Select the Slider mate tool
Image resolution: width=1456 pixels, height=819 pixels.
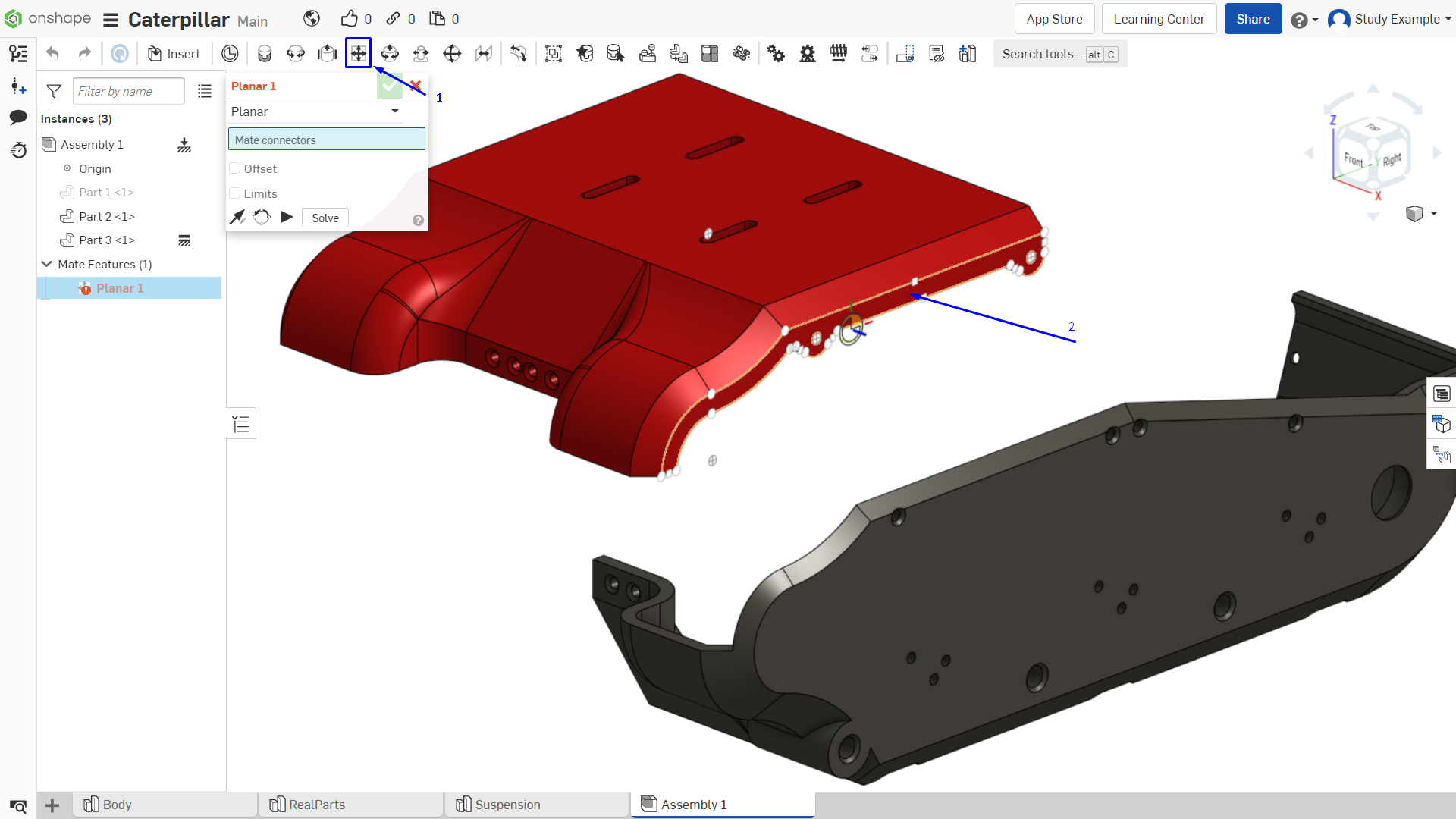tap(327, 54)
